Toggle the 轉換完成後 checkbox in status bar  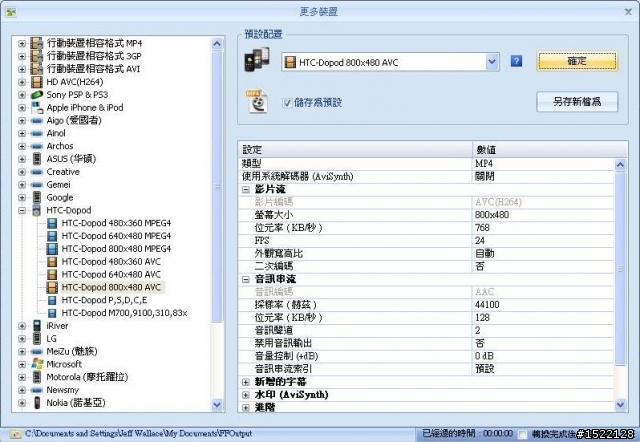click(x=522, y=434)
